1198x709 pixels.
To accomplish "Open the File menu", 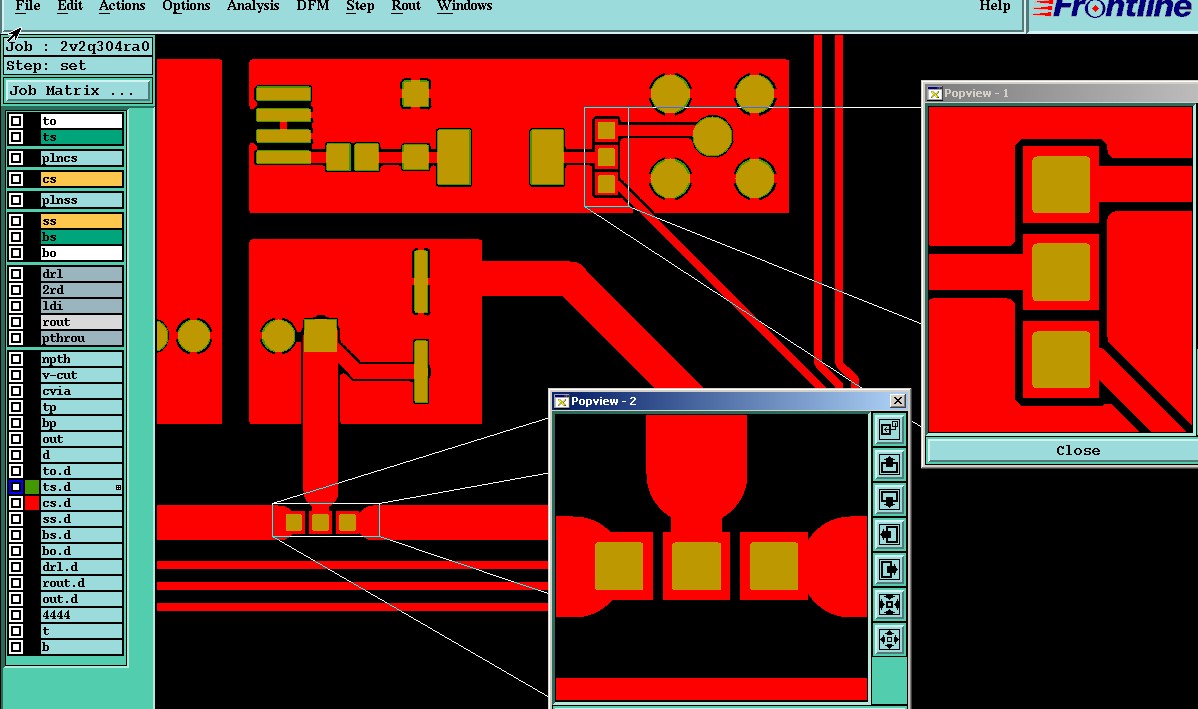I will [x=28, y=6].
